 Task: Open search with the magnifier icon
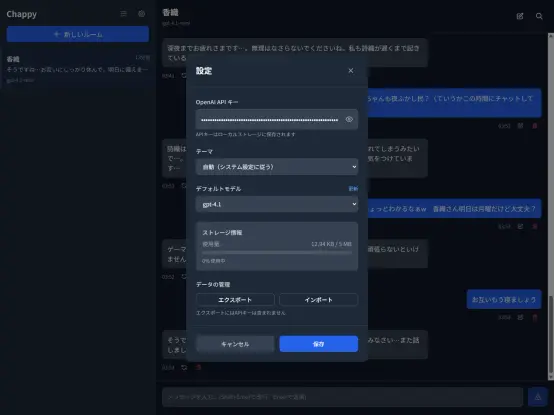coord(539,16)
